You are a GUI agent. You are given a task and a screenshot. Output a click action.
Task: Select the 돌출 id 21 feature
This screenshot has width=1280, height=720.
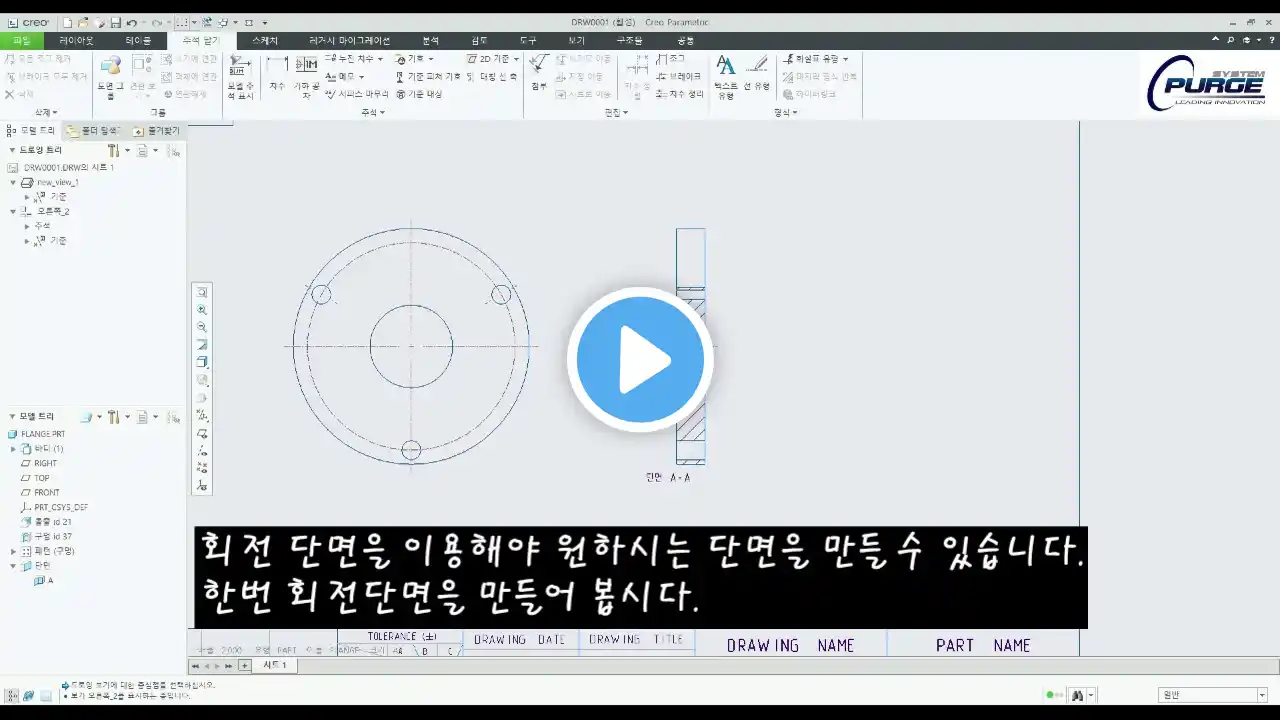[x=46, y=522]
